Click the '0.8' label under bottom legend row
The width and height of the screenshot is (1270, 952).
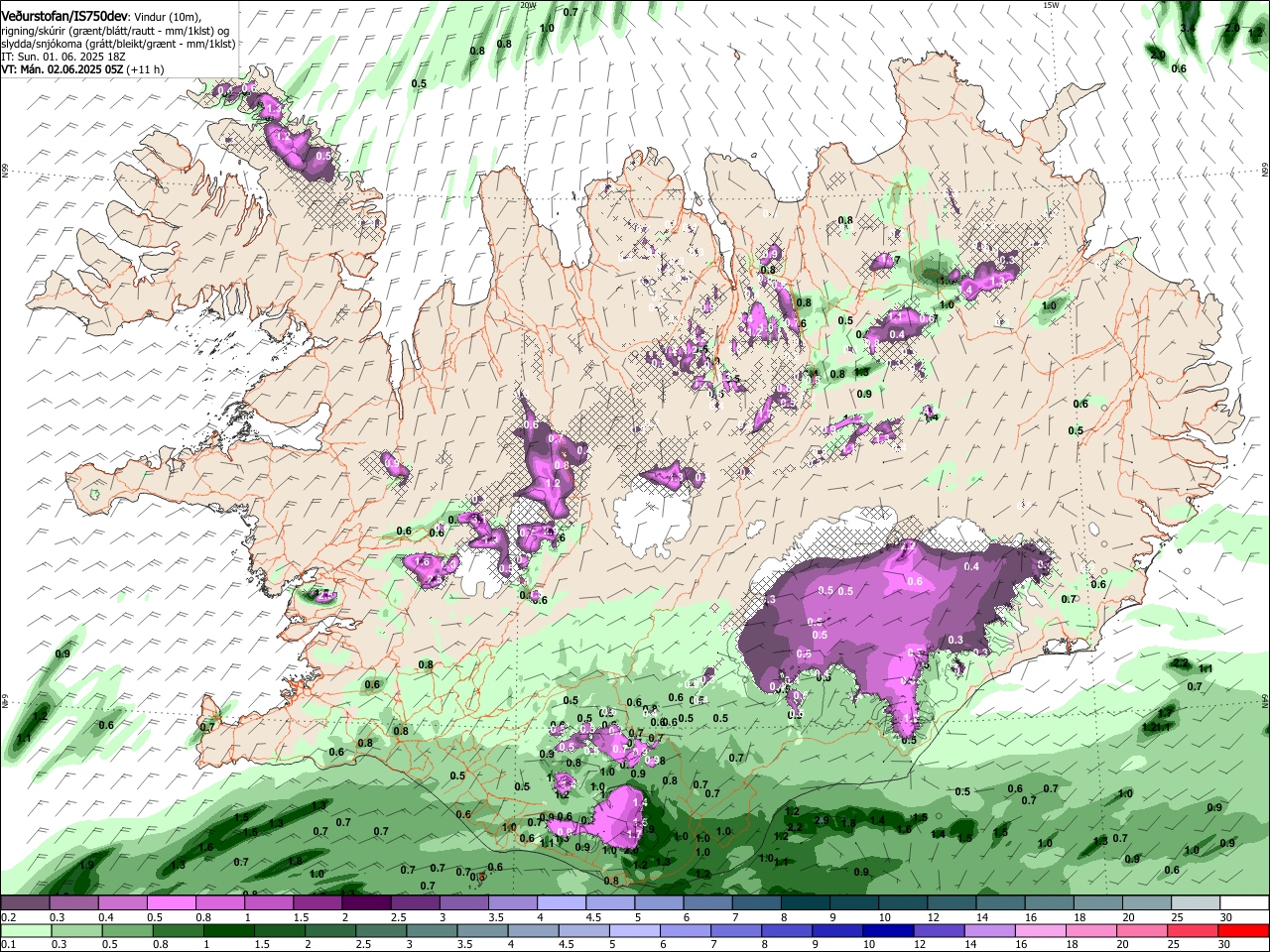[161, 945]
